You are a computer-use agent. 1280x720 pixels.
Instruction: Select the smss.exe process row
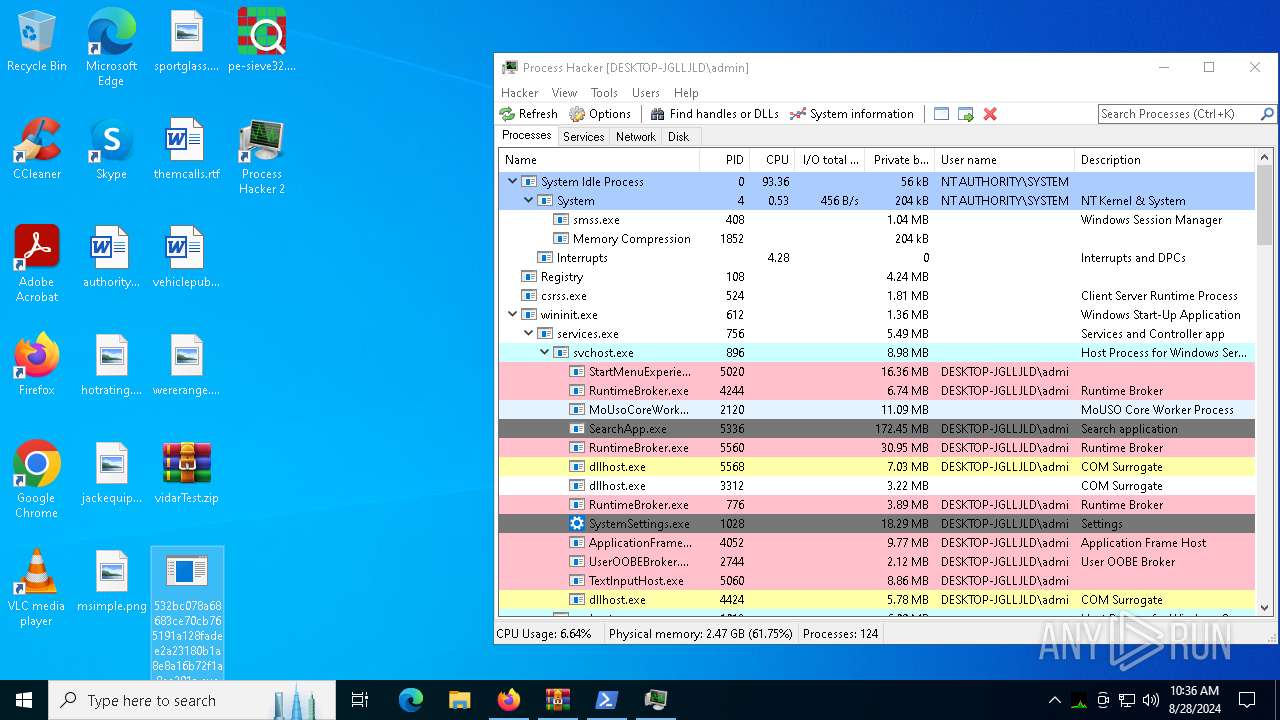pos(876,219)
